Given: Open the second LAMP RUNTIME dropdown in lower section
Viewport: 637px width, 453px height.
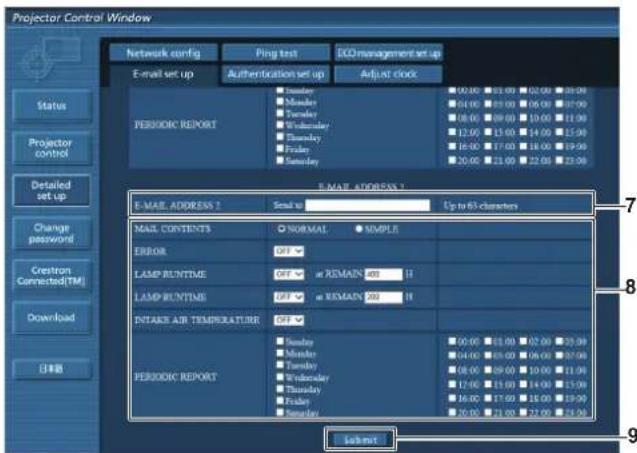Looking at the screenshot, I should pyautogui.click(x=288, y=297).
